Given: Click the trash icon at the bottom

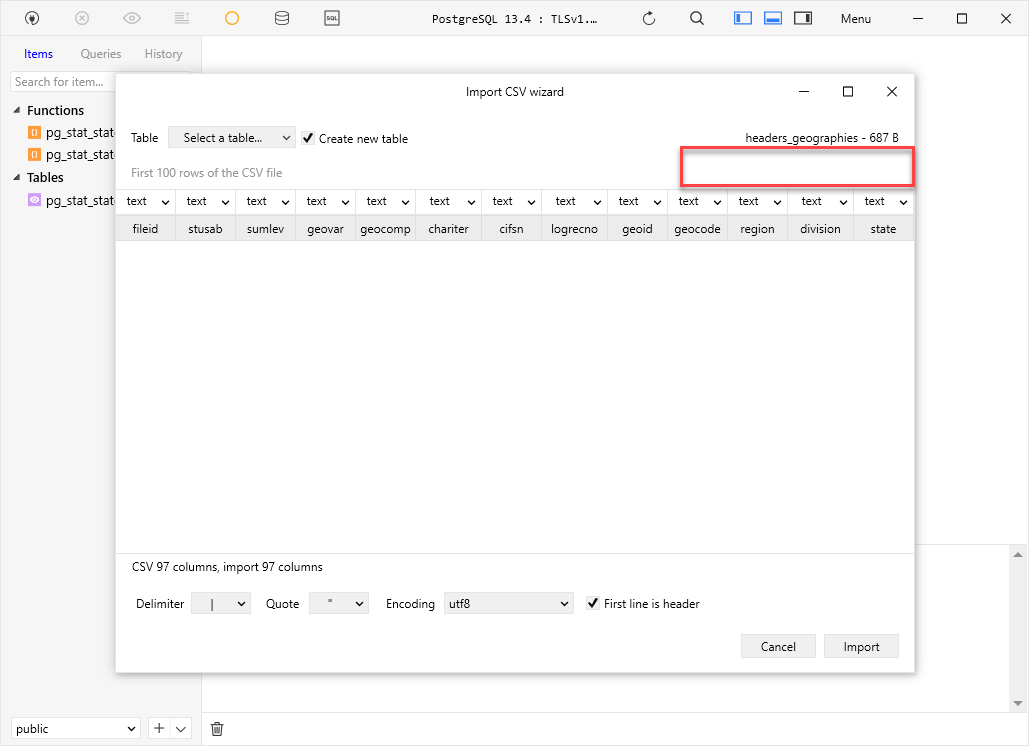Looking at the screenshot, I should click(x=217, y=728).
